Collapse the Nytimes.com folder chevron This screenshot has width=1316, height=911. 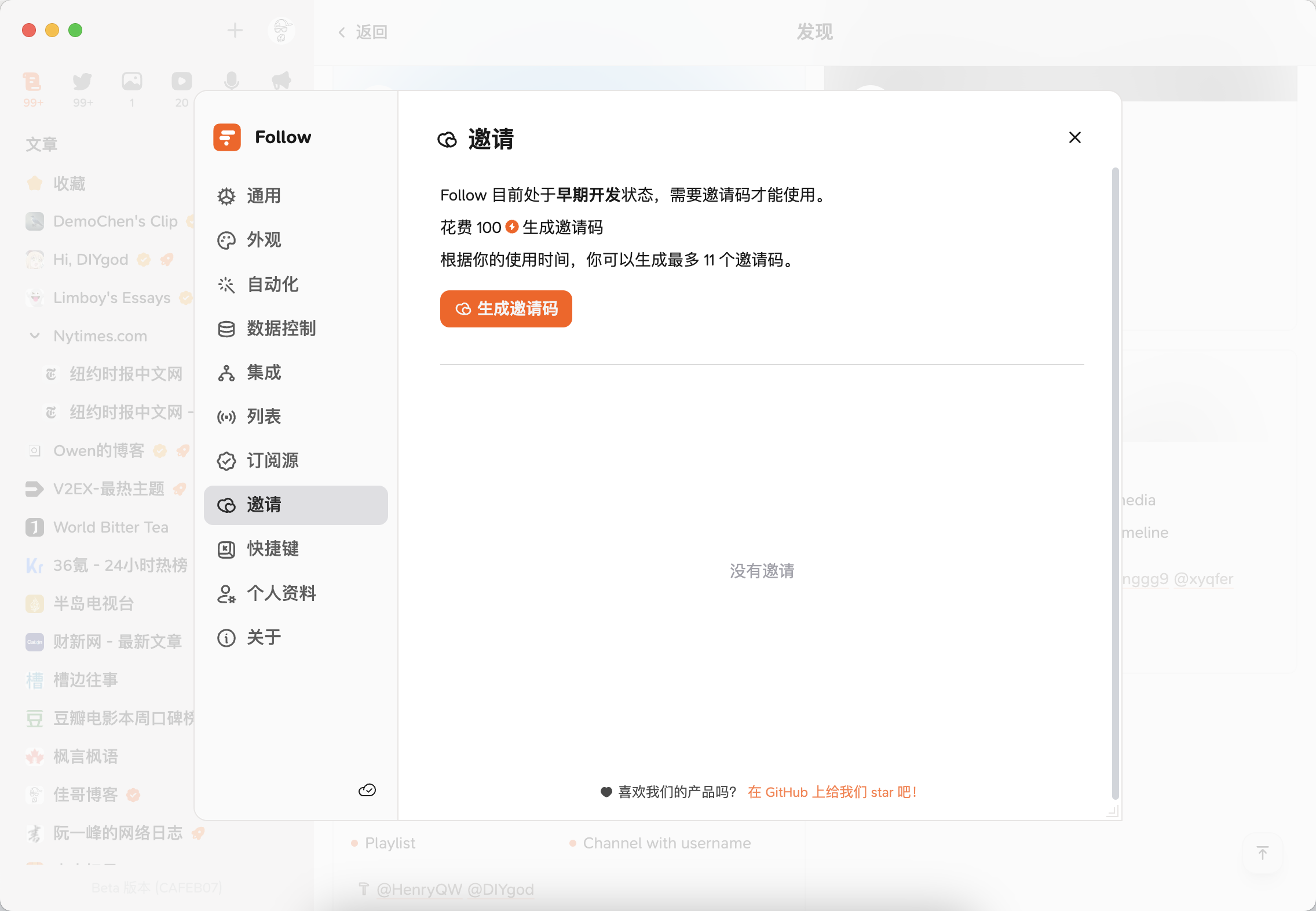pyautogui.click(x=35, y=336)
